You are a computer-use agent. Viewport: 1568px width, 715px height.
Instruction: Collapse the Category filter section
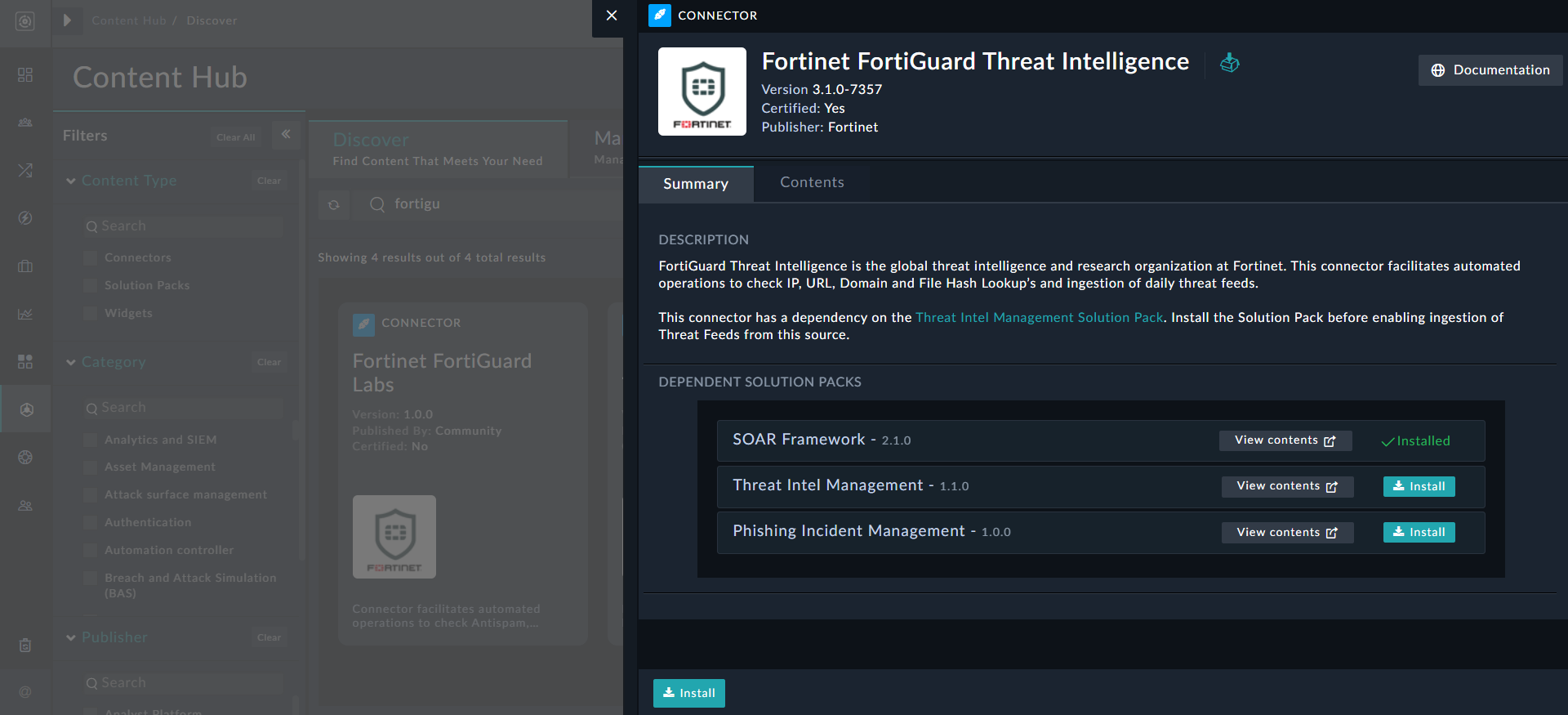click(71, 362)
